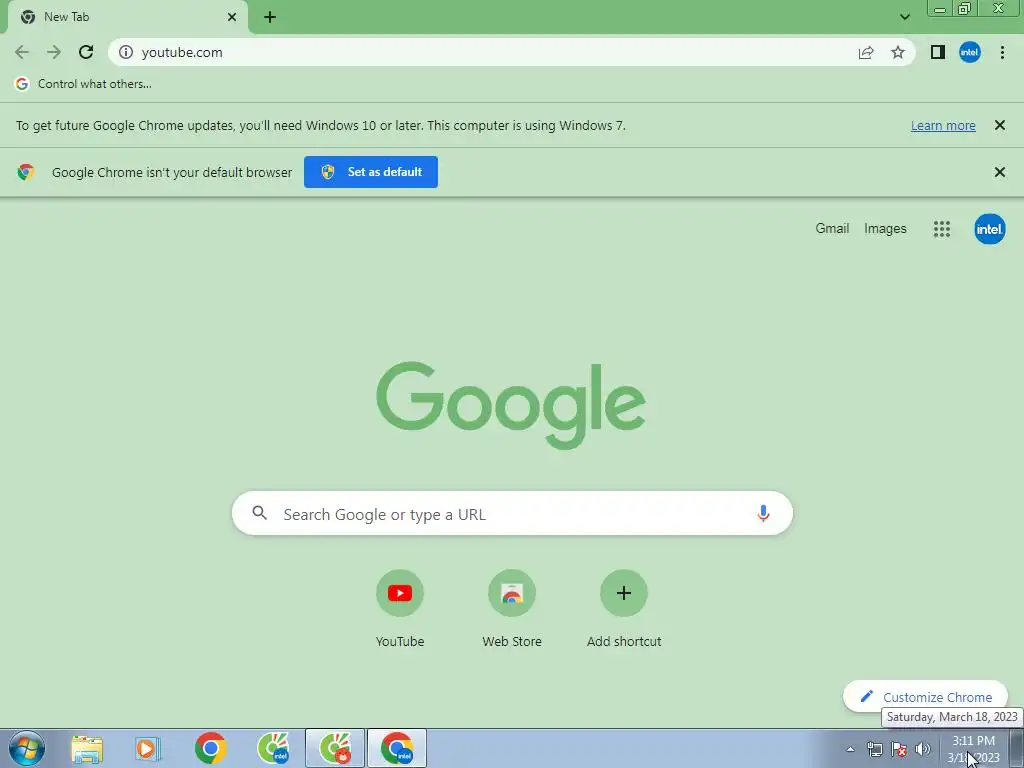Click the magnifier icon in search box
Image resolution: width=1024 pixels, height=768 pixels.
[x=259, y=513]
